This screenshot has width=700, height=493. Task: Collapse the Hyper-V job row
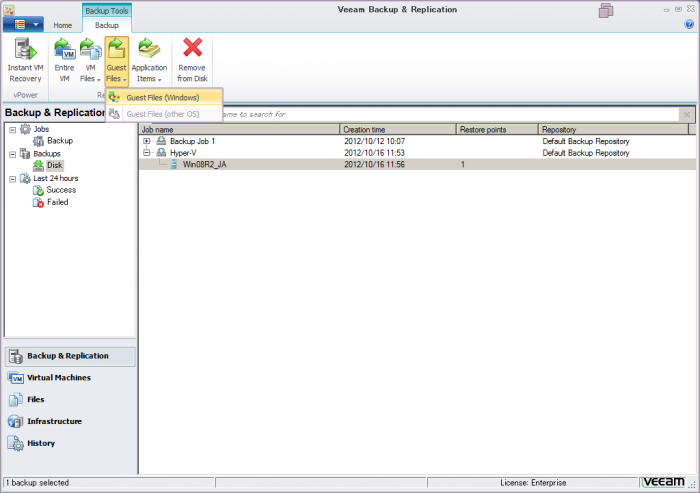point(146,153)
